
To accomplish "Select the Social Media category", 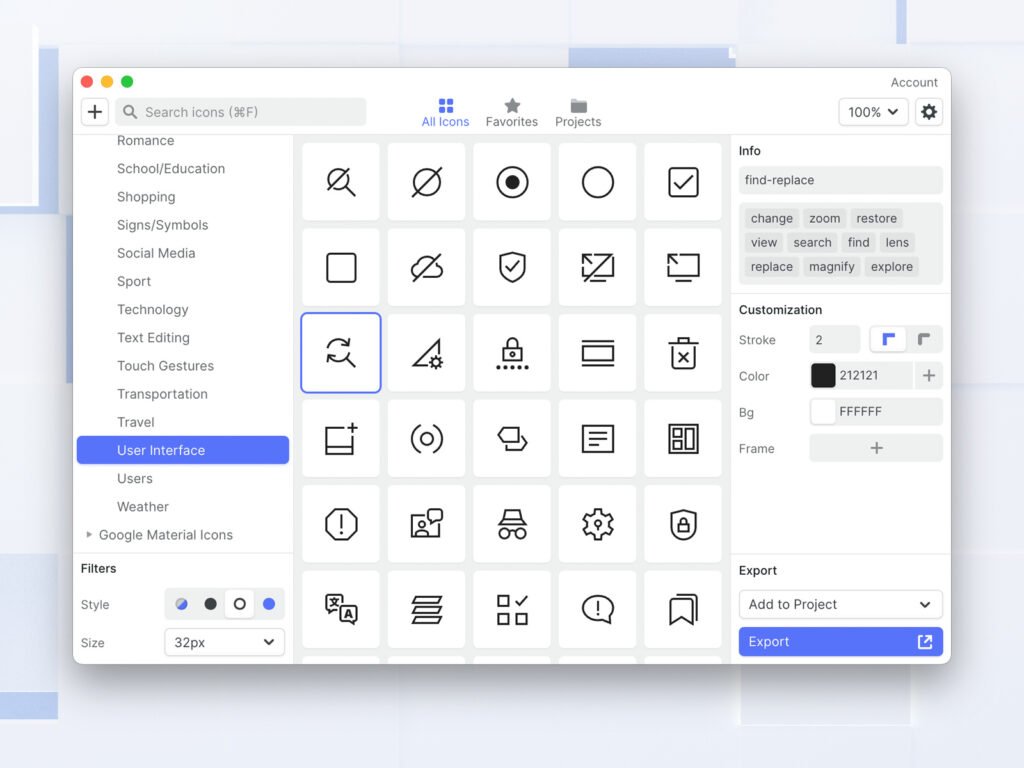I will (x=156, y=253).
